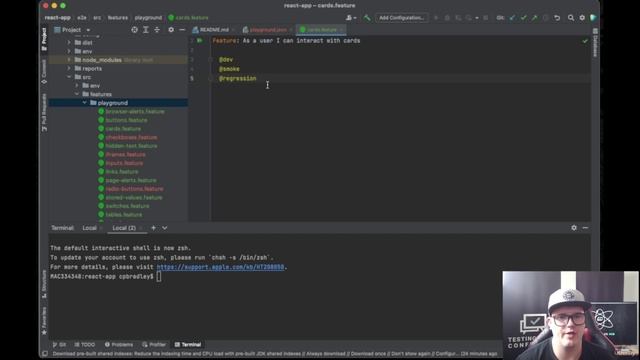This screenshot has width=640, height=360.
Task: Open tables.feature file
Action: point(124,214)
